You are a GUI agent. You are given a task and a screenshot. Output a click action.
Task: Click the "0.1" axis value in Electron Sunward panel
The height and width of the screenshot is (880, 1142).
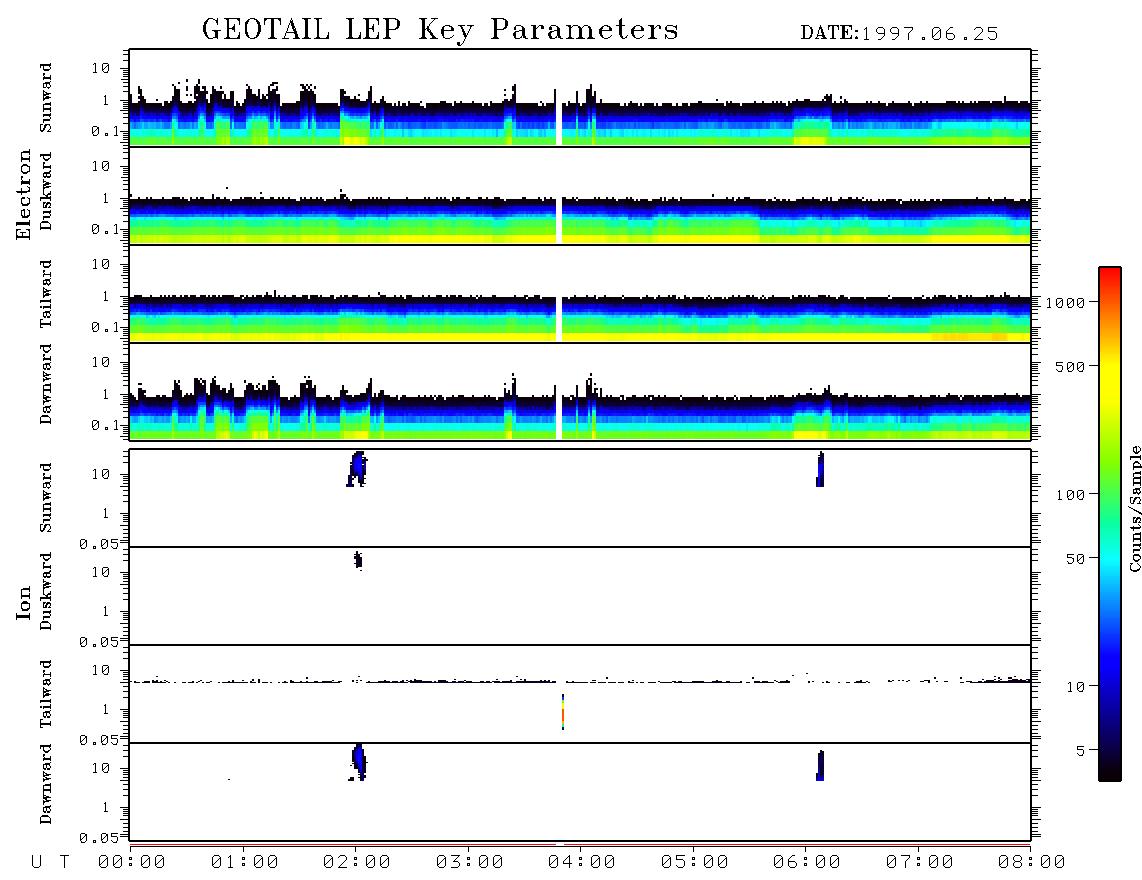(104, 131)
